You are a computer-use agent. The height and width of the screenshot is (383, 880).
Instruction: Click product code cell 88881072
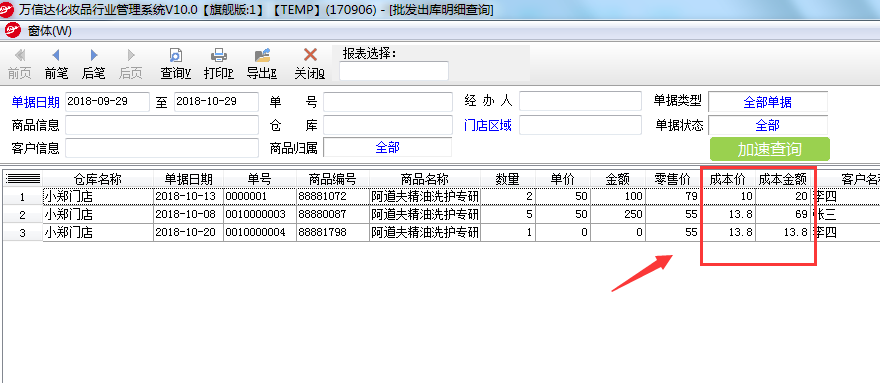click(x=333, y=197)
